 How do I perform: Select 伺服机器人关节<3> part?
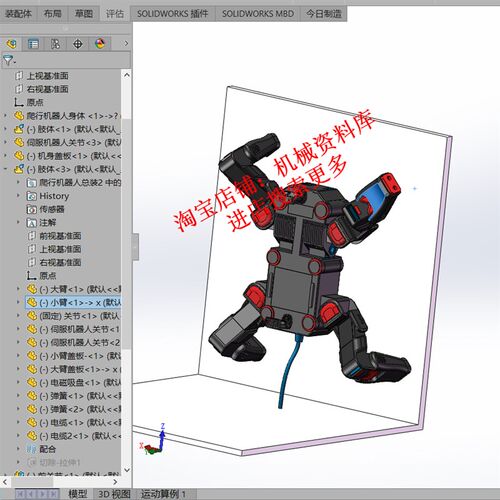(73, 142)
